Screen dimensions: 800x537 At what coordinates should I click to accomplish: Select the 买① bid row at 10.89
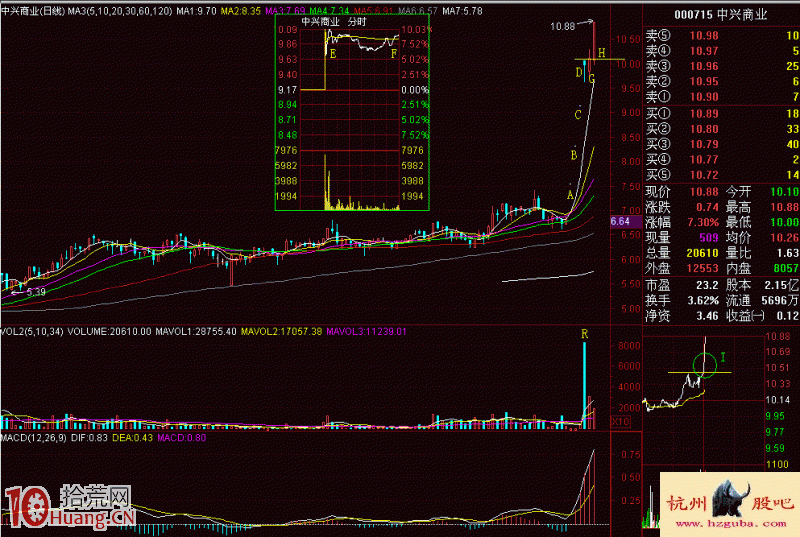(x=721, y=114)
